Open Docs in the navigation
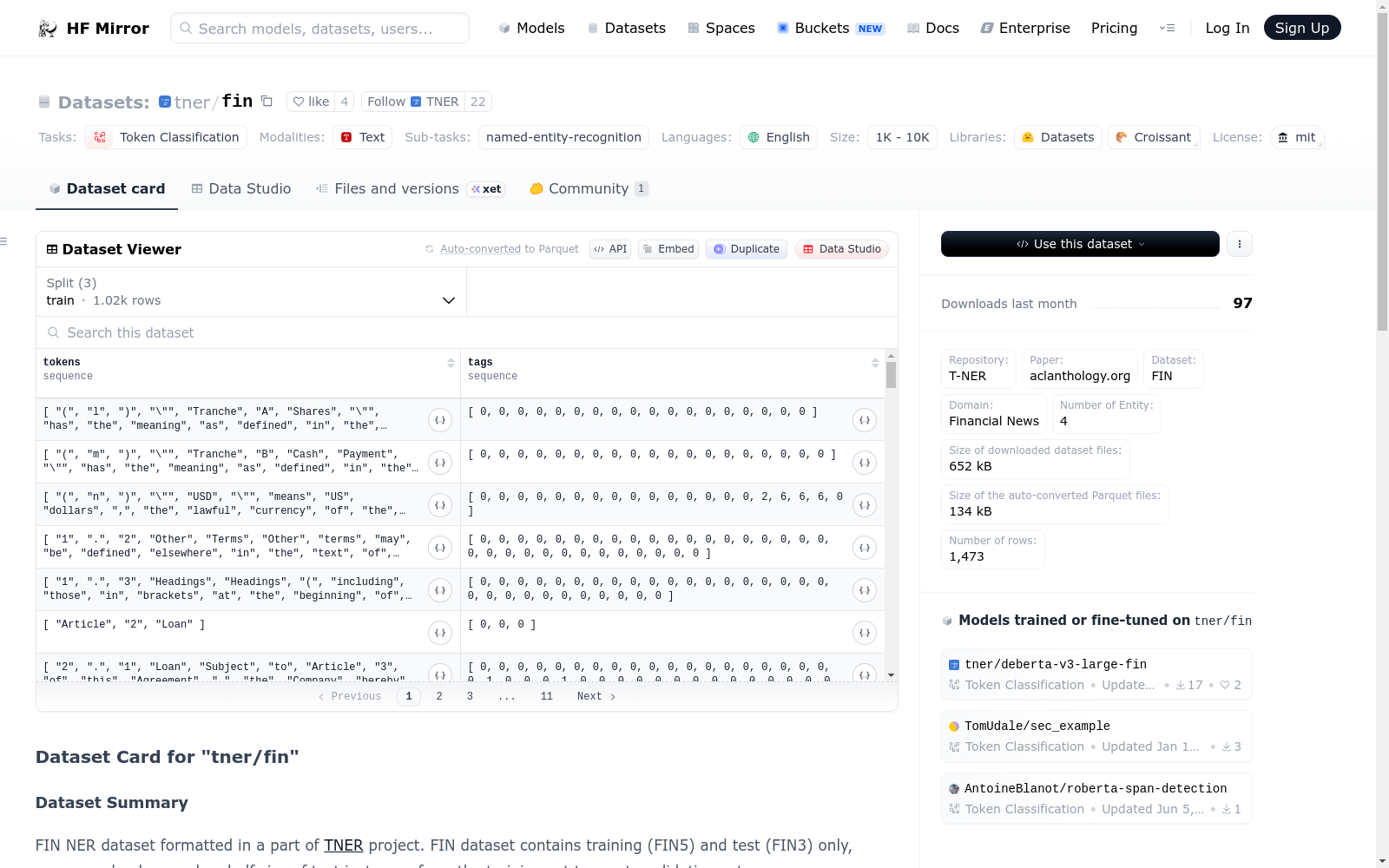 pos(933,28)
